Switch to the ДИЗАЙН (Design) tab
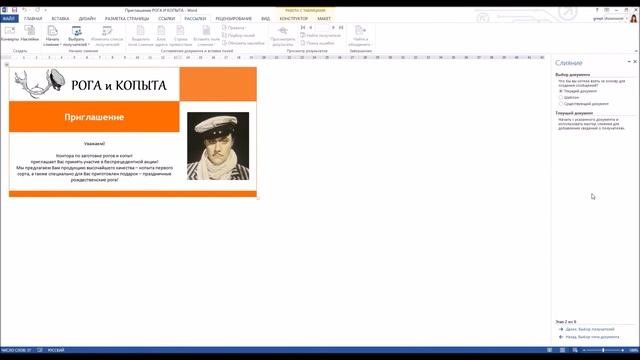The width and height of the screenshot is (640, 360). pos(87,18)
